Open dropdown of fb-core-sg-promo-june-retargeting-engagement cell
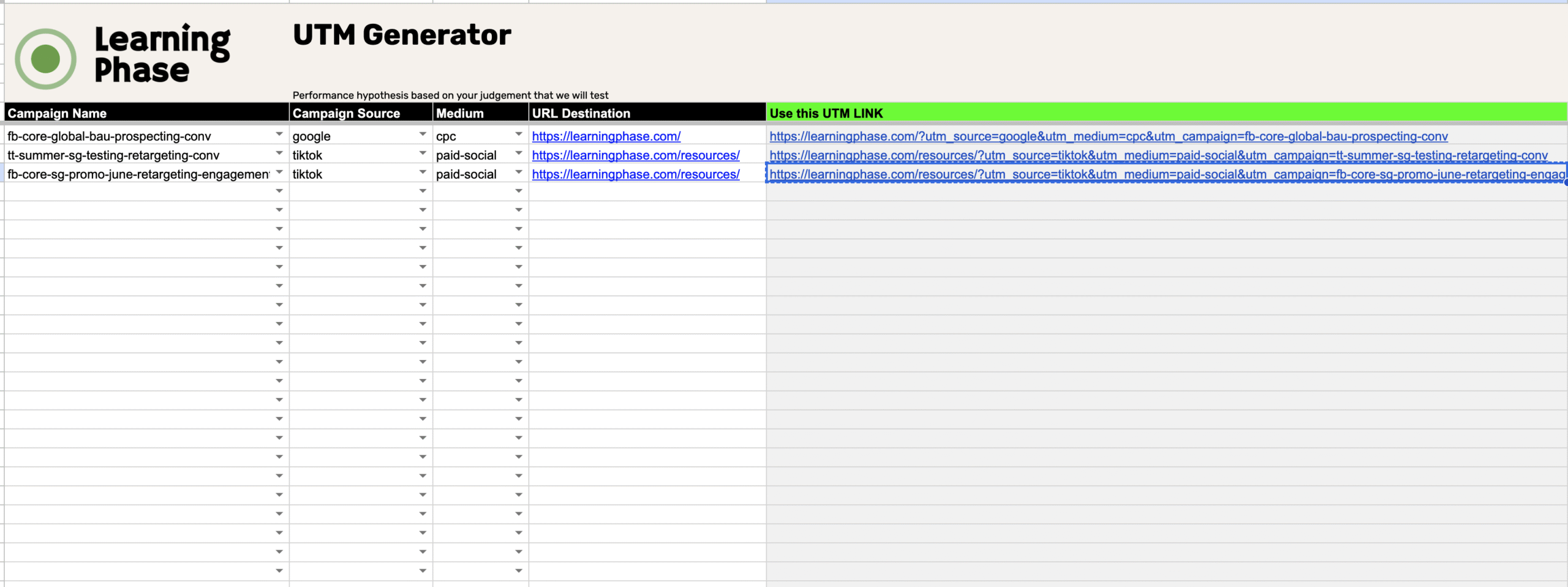The image size is (1568, 587). tap(279, 172)
